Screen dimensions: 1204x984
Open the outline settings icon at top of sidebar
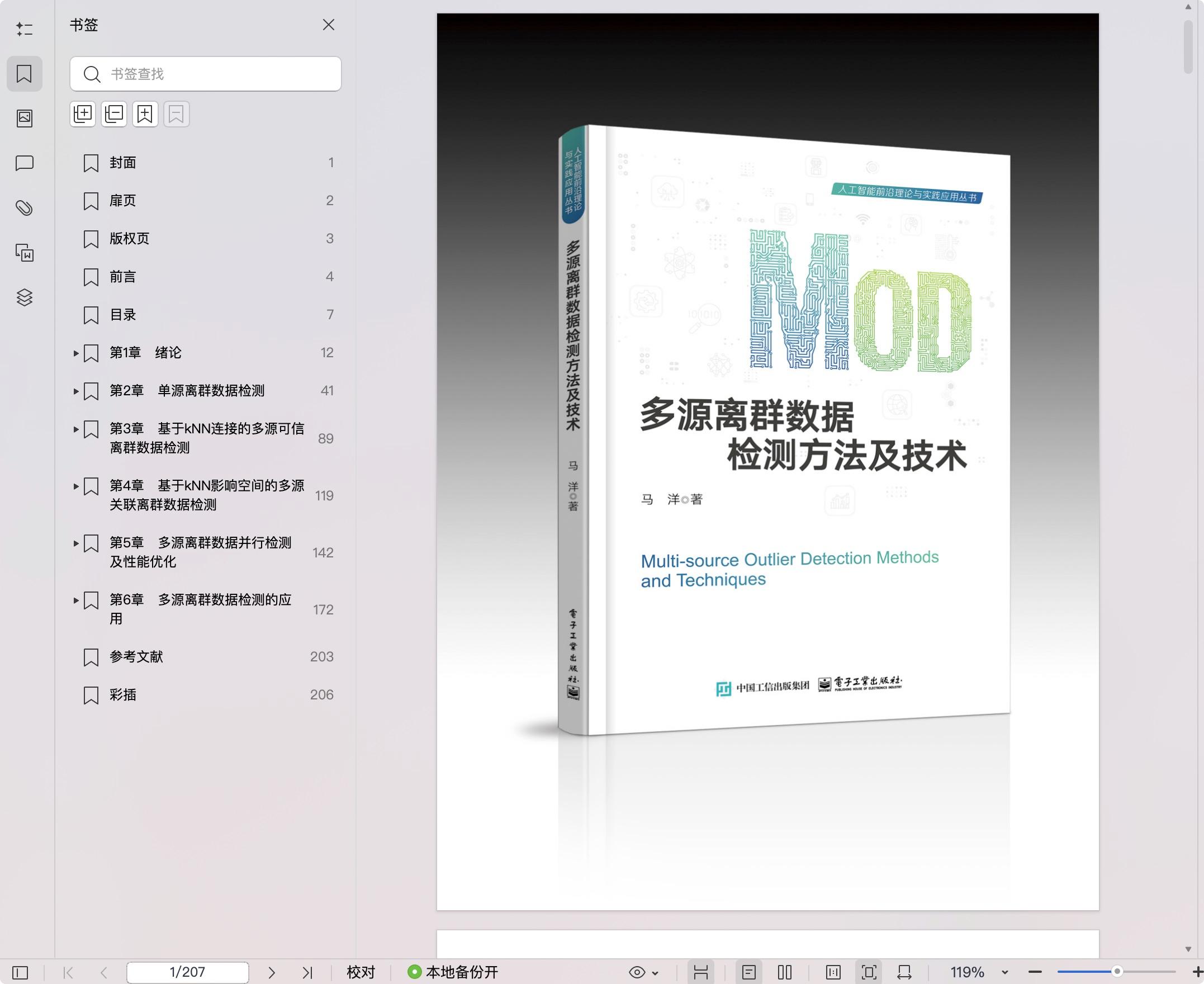pyautogui.click(x=25, y=30)
